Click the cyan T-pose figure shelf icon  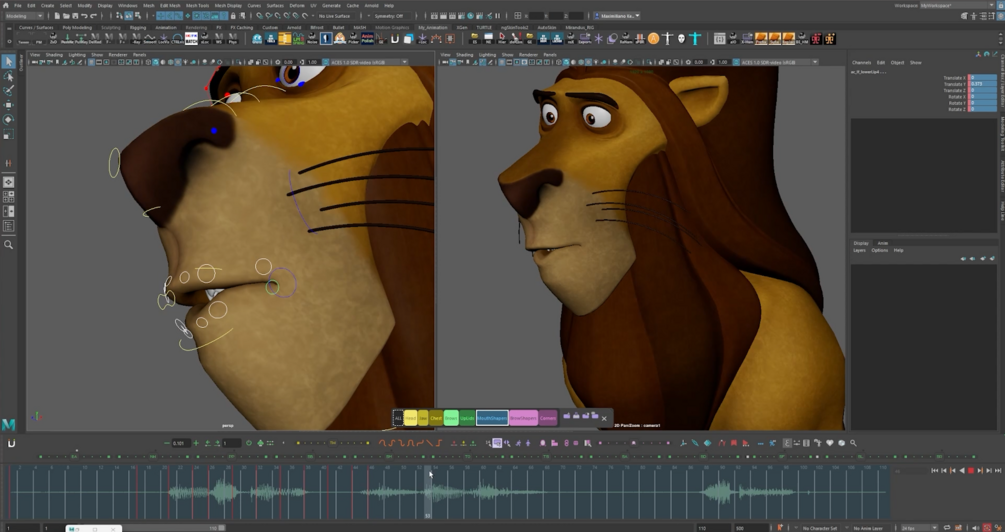[x=695, y=38]
